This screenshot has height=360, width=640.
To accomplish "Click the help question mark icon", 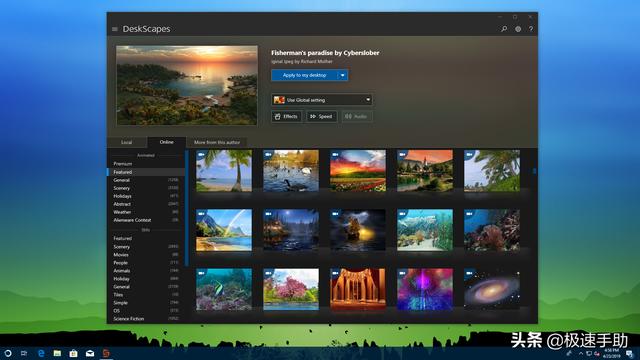I will tap(531, 29).
